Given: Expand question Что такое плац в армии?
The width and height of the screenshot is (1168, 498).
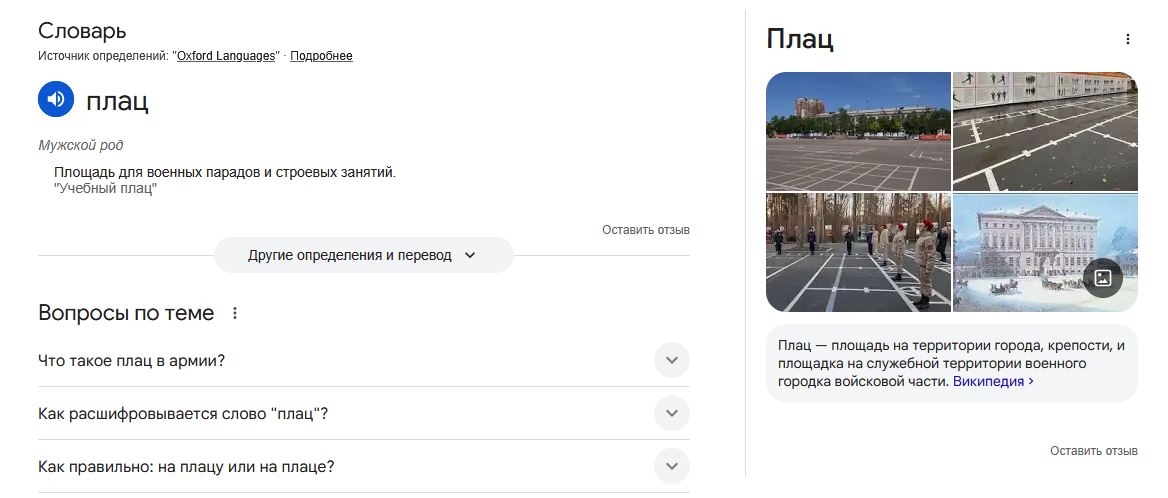Looking at the screenshot, I should coord(364,360).
